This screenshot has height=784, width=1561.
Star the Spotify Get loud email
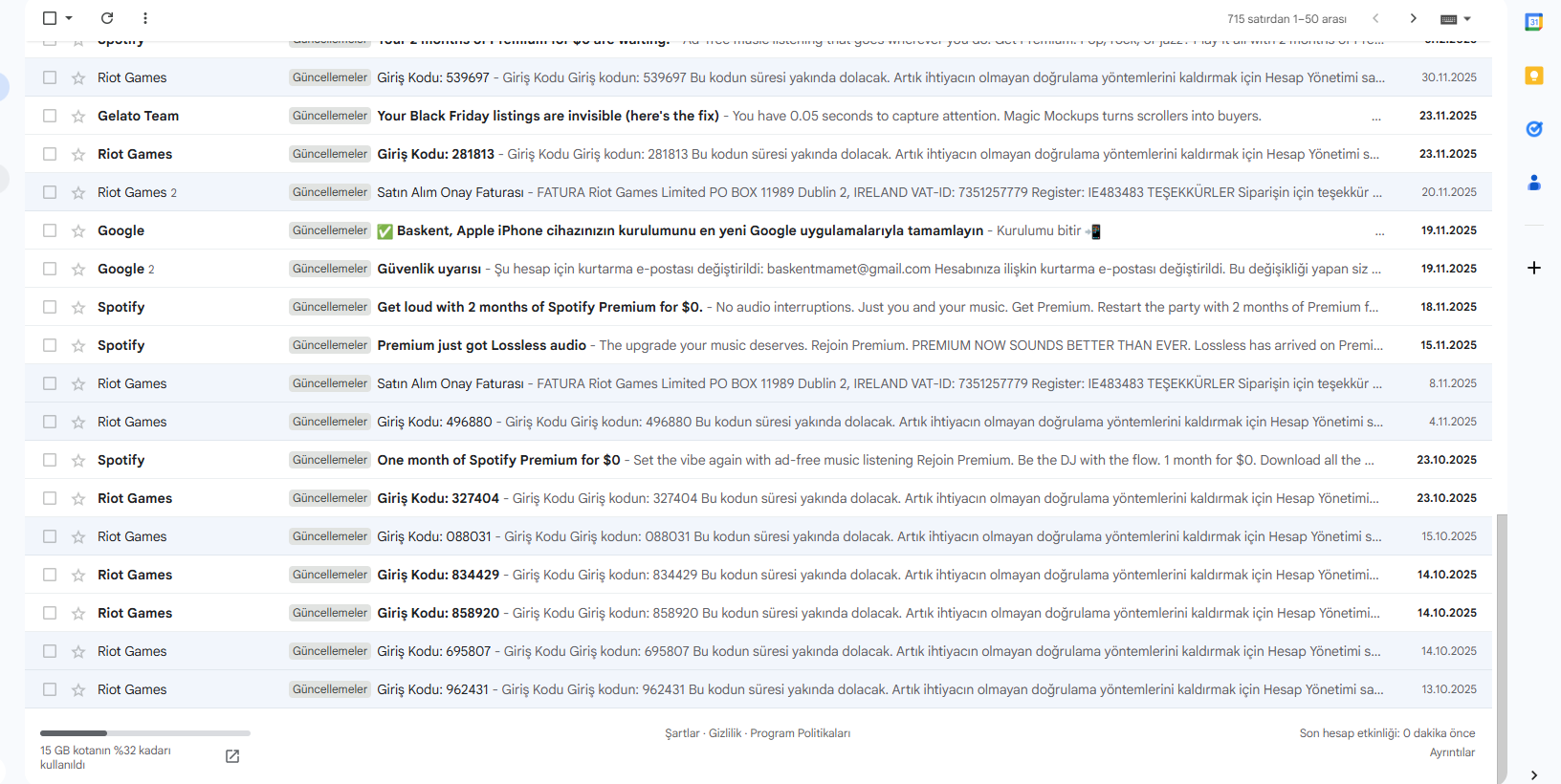(78, 307)
